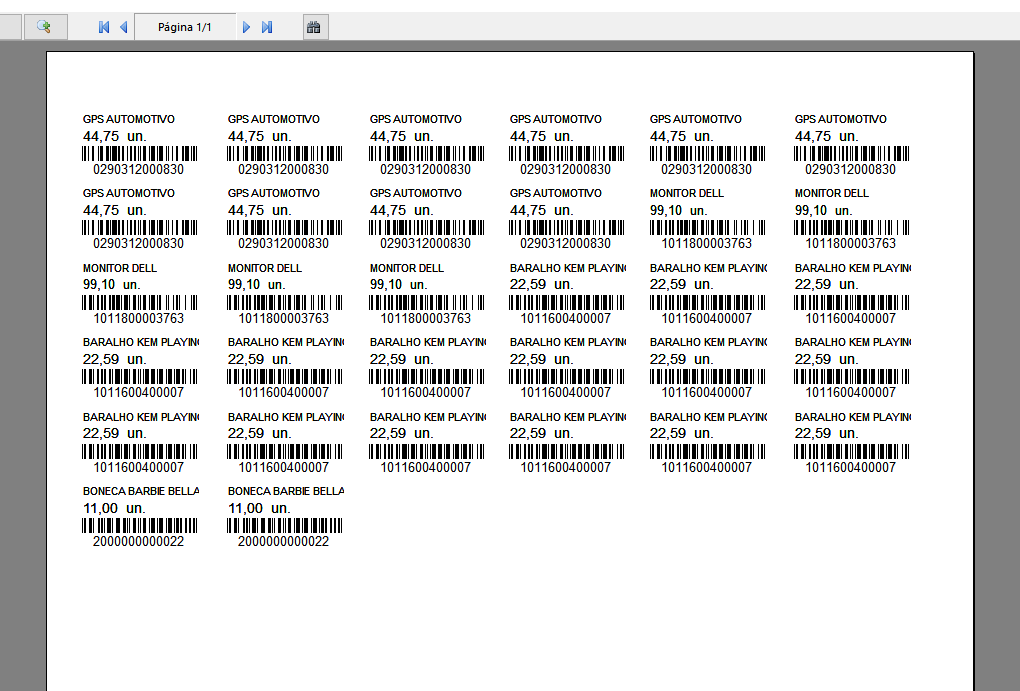This screenshot has height=691, width=1020.
Task: Click the zoom magnifier icon
Action: coord(45,27)
